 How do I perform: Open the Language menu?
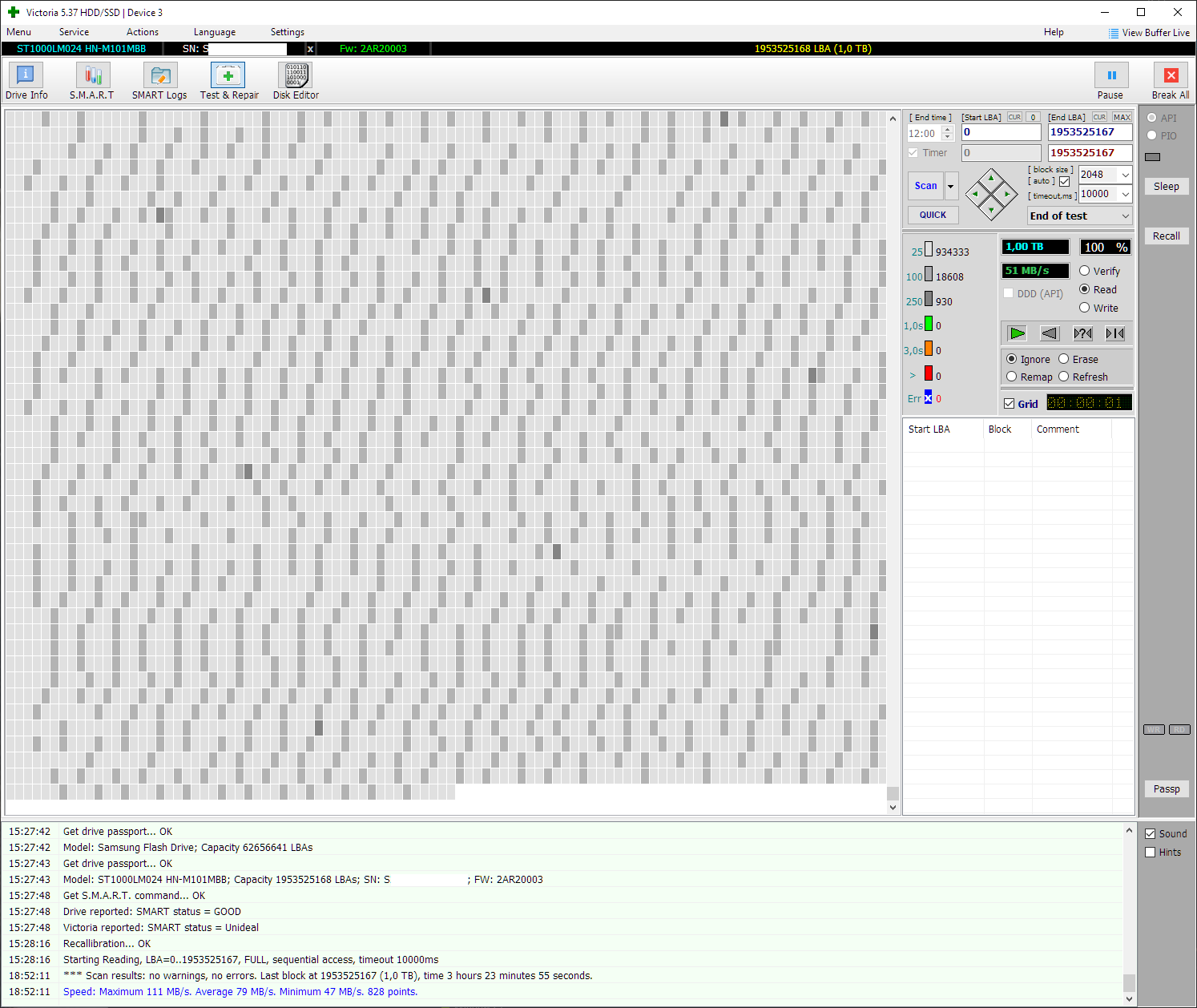(215, 32)
